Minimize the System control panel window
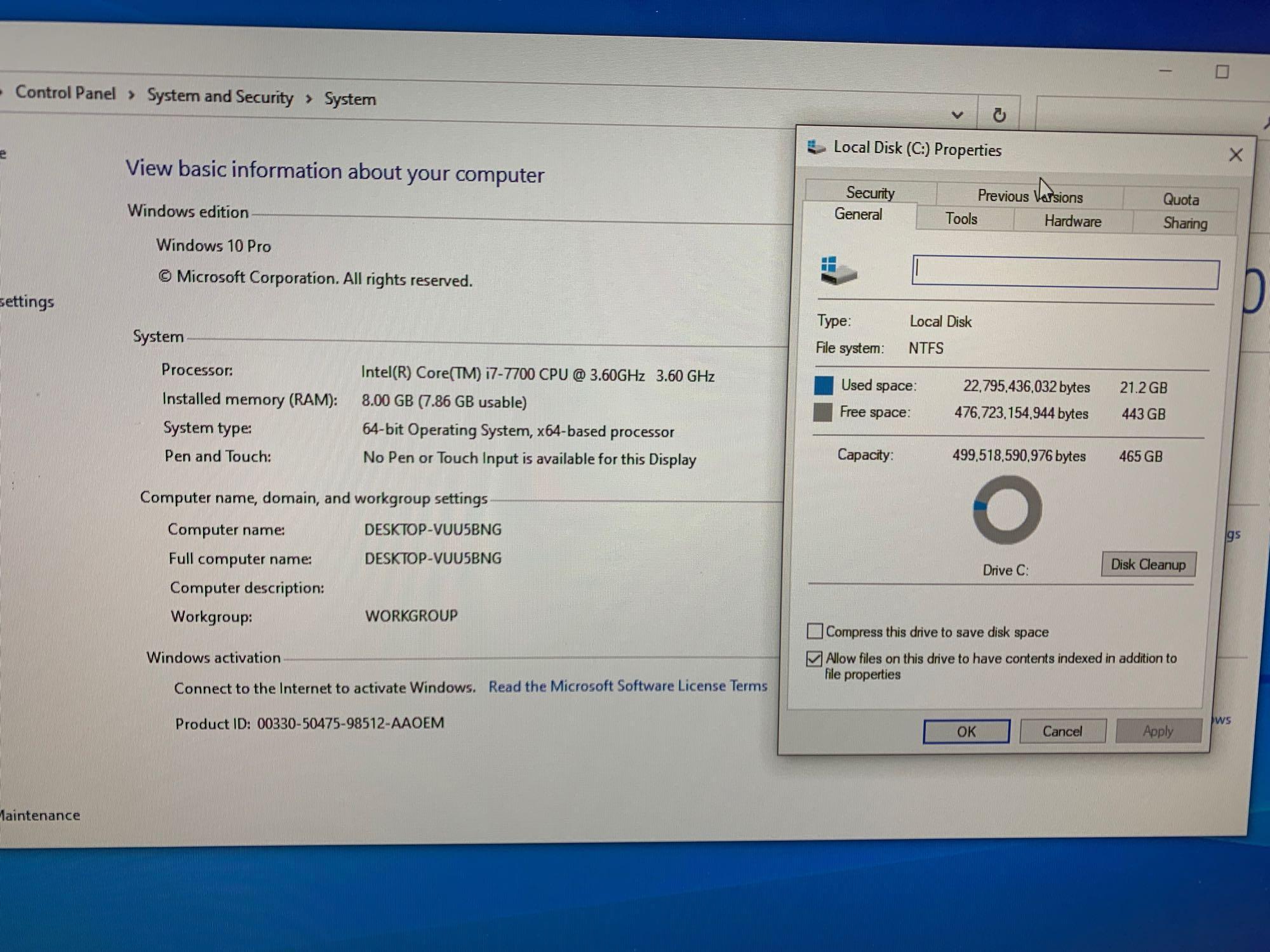Viewport: 1270px width, 952px height. [1165, 70]
